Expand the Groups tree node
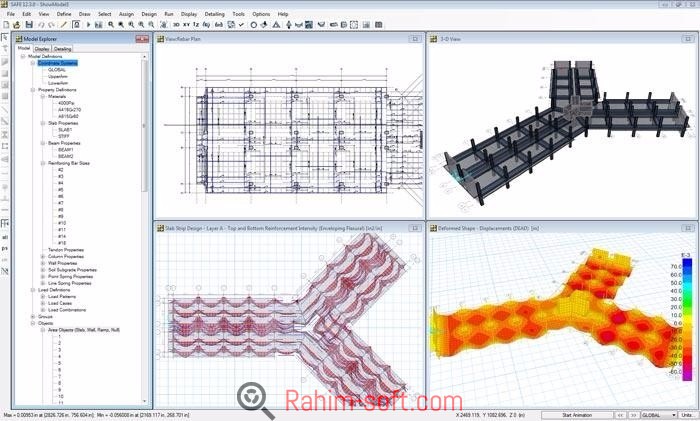 [33, 317]
